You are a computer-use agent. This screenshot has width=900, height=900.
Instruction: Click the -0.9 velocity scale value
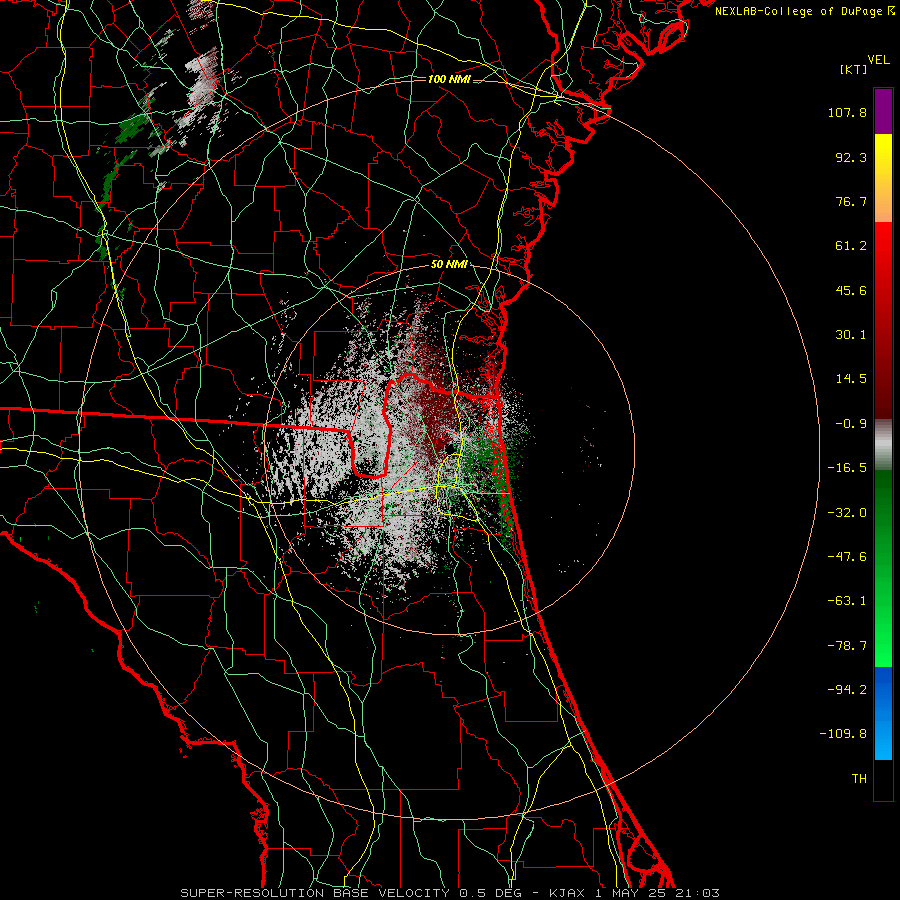click(851, 424)
